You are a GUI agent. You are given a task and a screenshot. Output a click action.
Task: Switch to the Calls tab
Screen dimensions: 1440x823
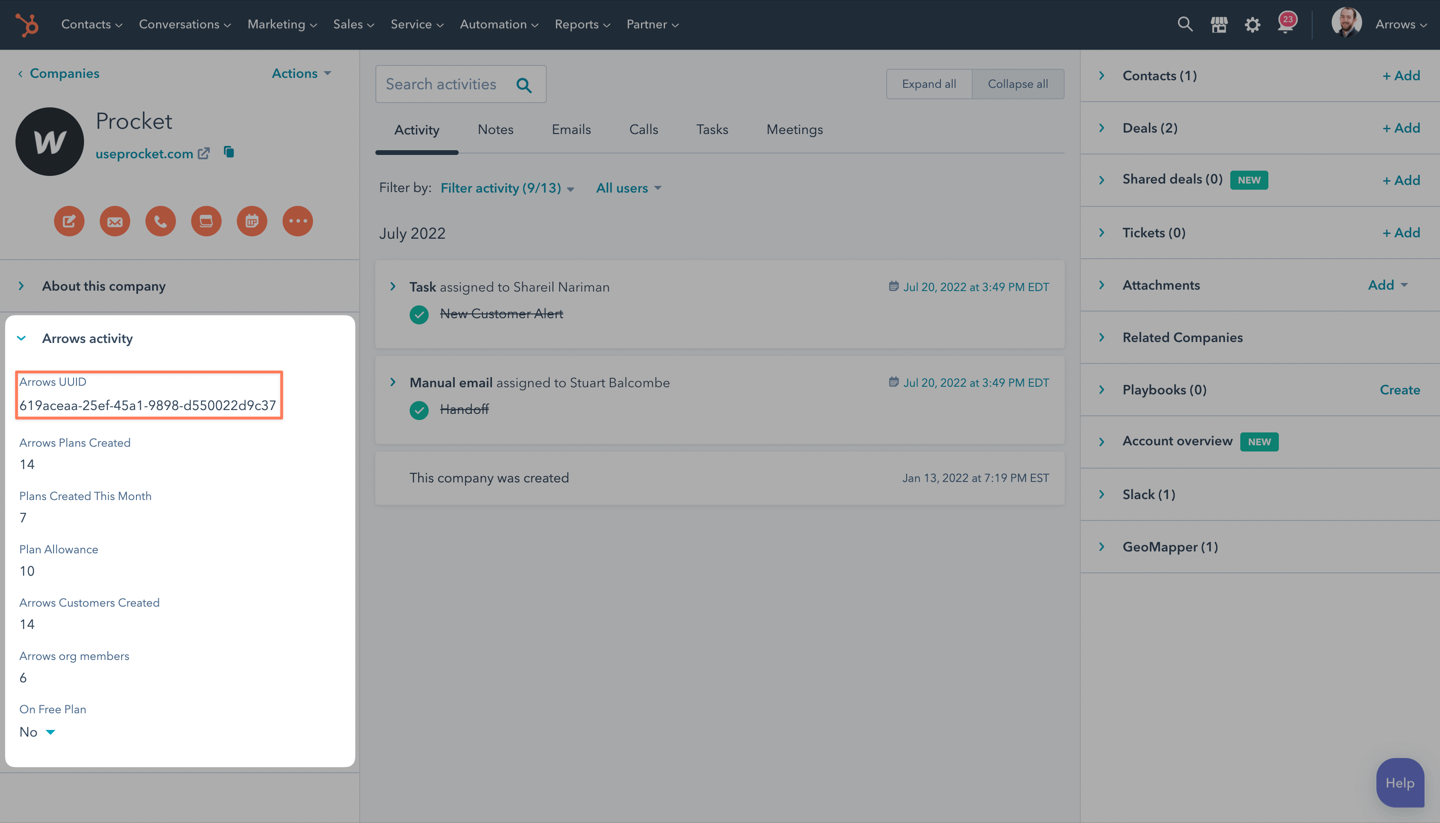[643, 129]
